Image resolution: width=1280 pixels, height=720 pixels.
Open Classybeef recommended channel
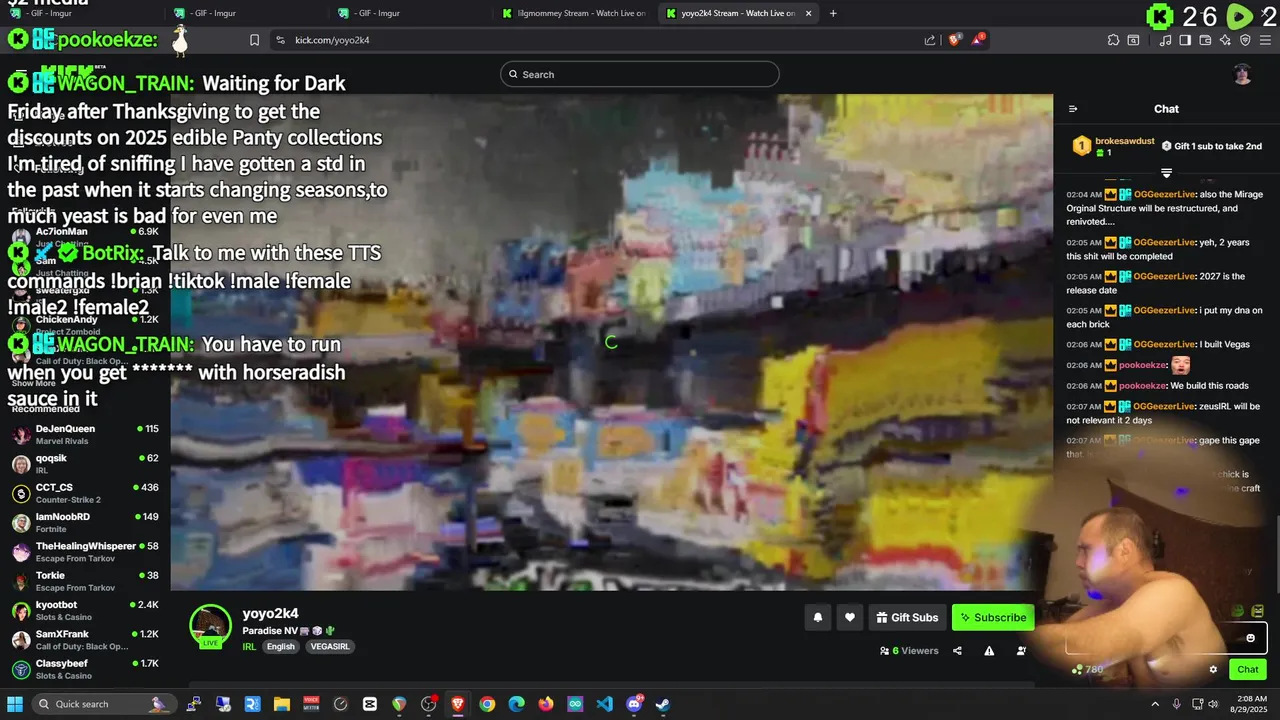click(86, 669)
